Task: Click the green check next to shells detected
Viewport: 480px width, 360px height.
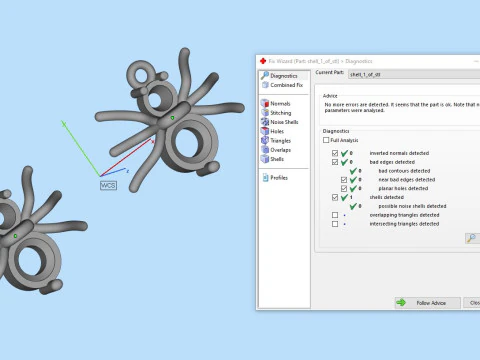Action: [344, 197]
